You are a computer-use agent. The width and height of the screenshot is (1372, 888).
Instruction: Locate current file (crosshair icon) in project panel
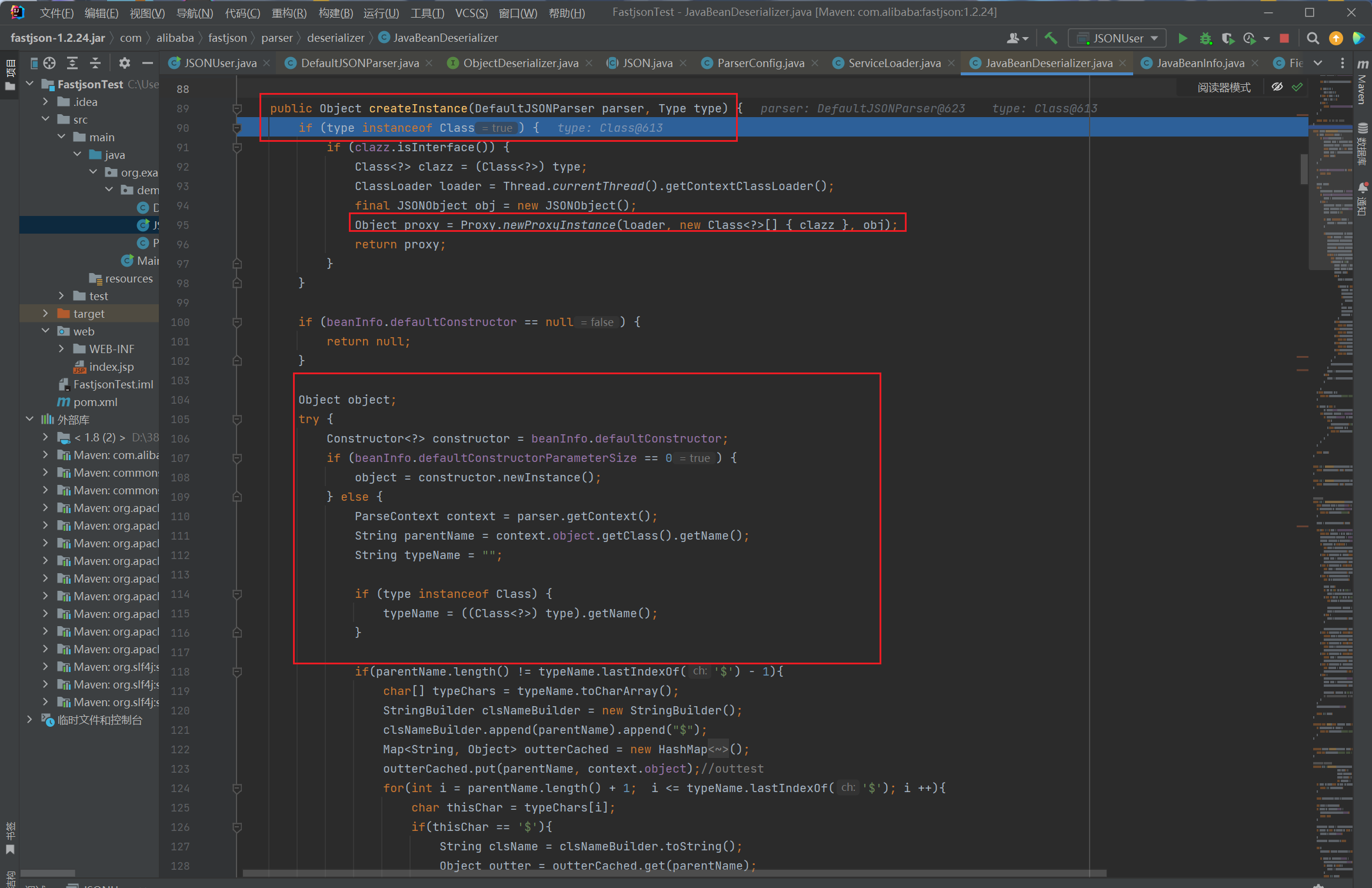coord(49,63)
